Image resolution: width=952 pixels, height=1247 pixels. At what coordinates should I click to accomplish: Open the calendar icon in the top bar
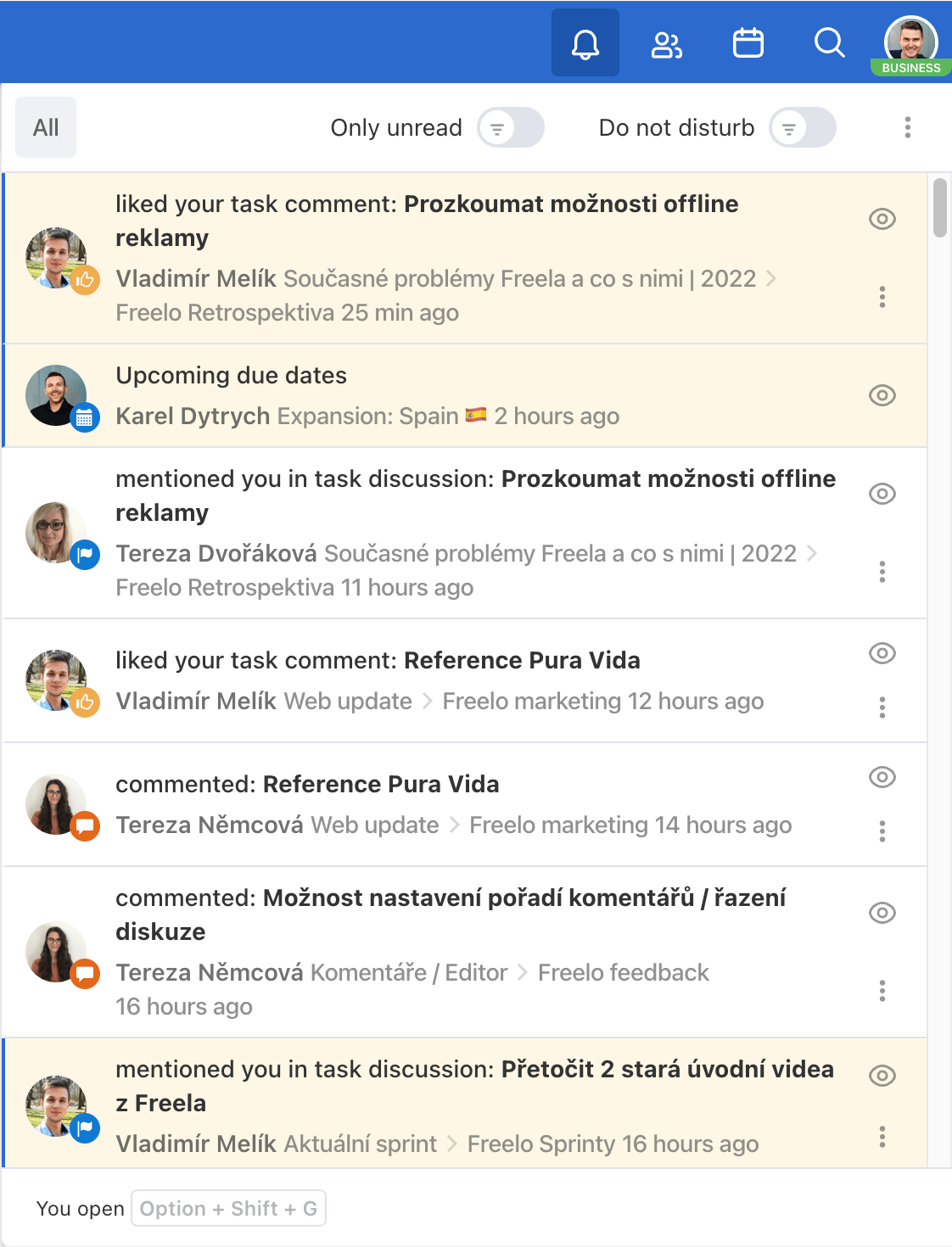pyautogui.click(x=748, y=42)
